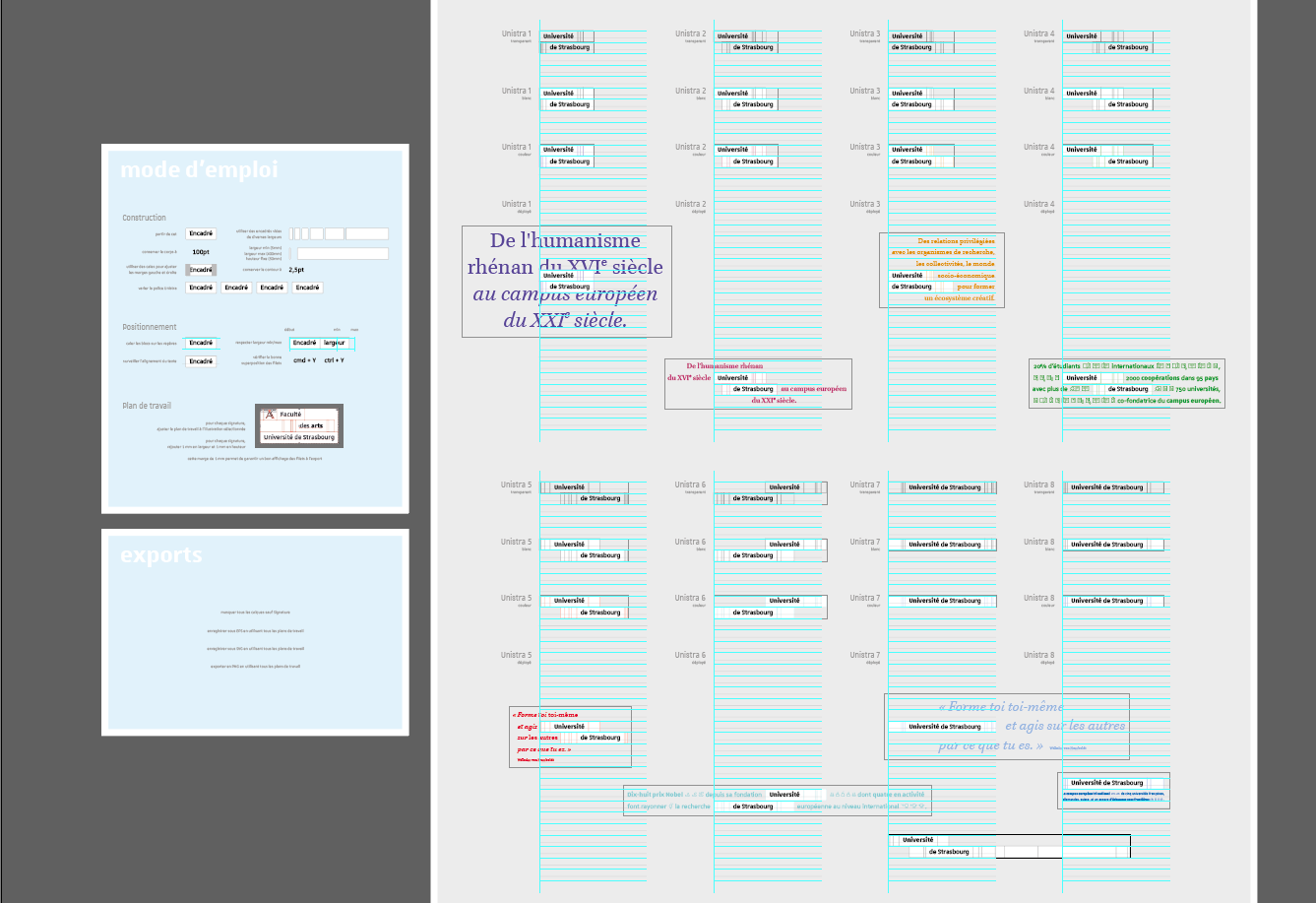Click the 'Unistra 8 transparent' label
Viewport: 1316px width, 903px height.
(1038, 487)
